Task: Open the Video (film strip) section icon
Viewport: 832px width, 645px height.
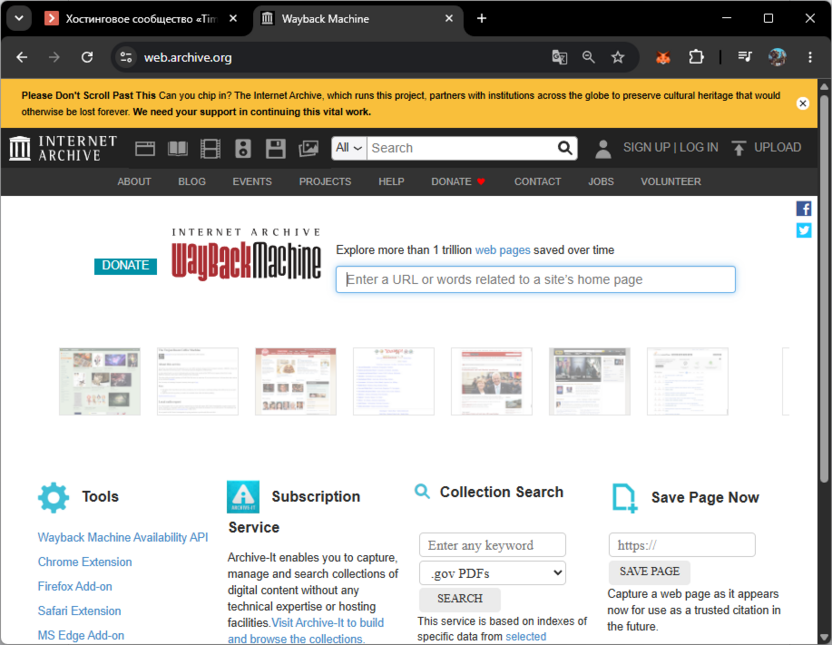Action: click(x=210, y=149)
